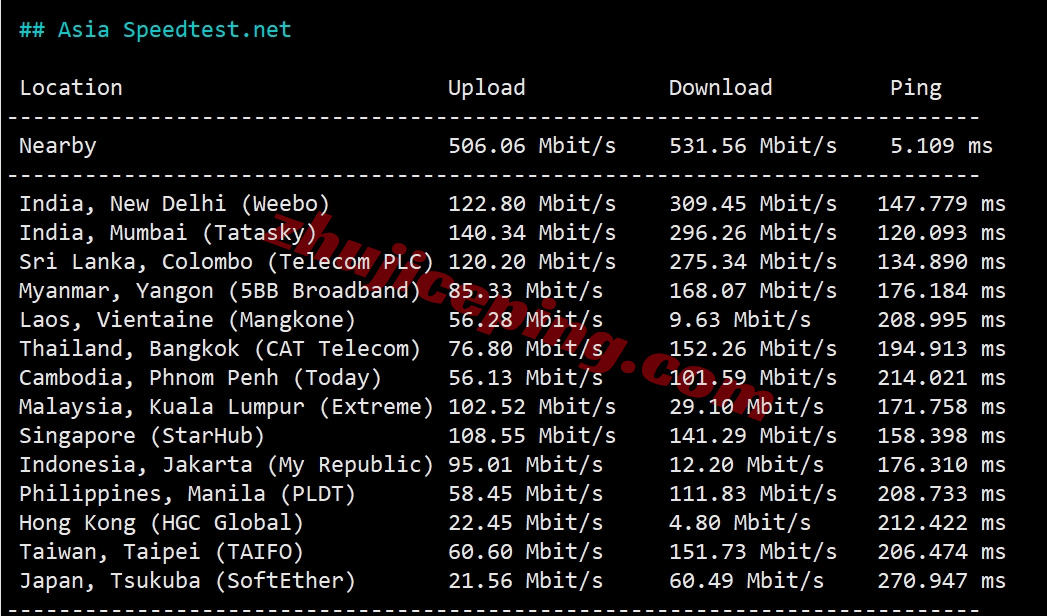
Task: Click Hong Kong download 4.80 Mbit/s
Action: [740, 523]
